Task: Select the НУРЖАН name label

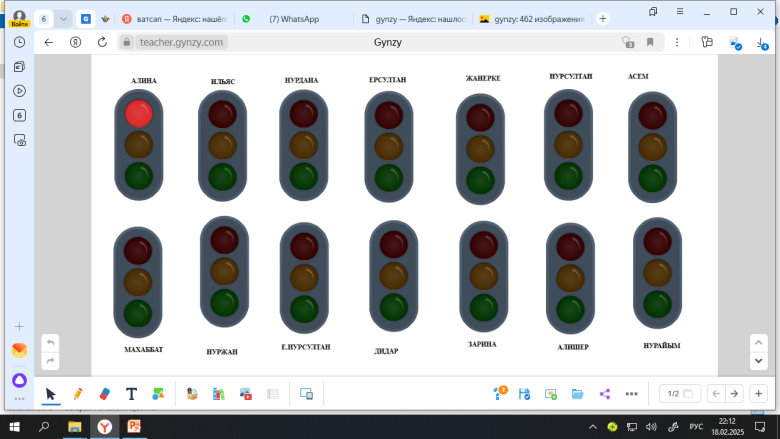Action: (x=222, y=351)
